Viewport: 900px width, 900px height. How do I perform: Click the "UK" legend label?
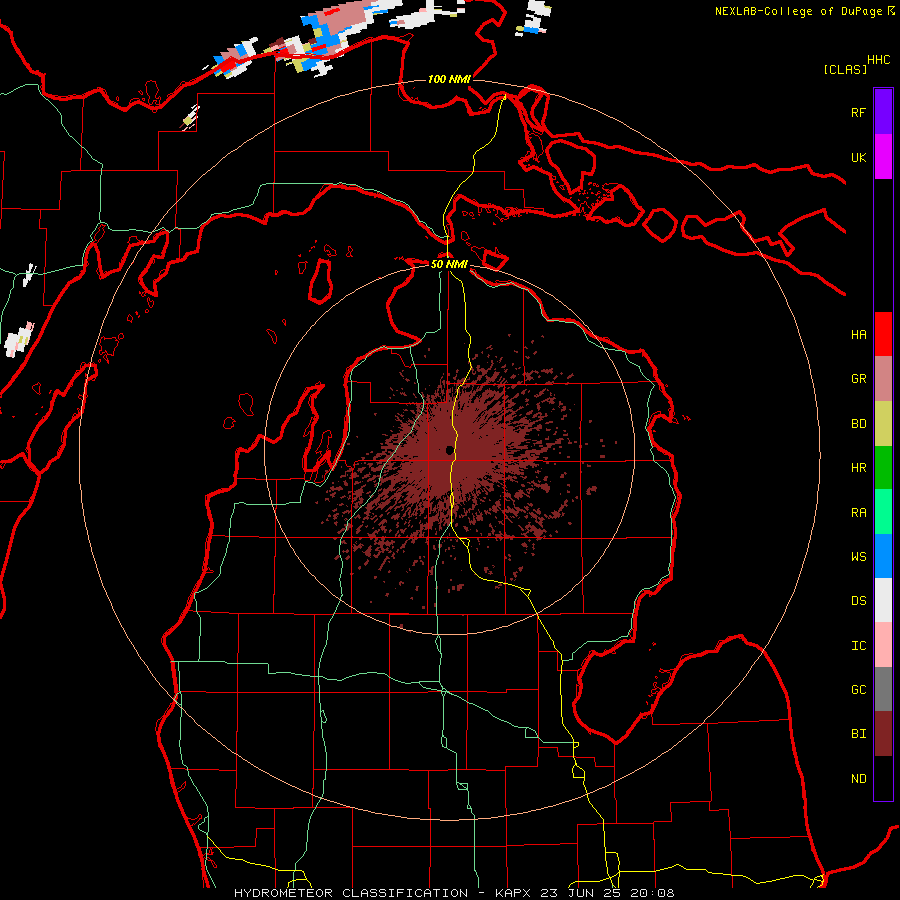pos(858,157)
